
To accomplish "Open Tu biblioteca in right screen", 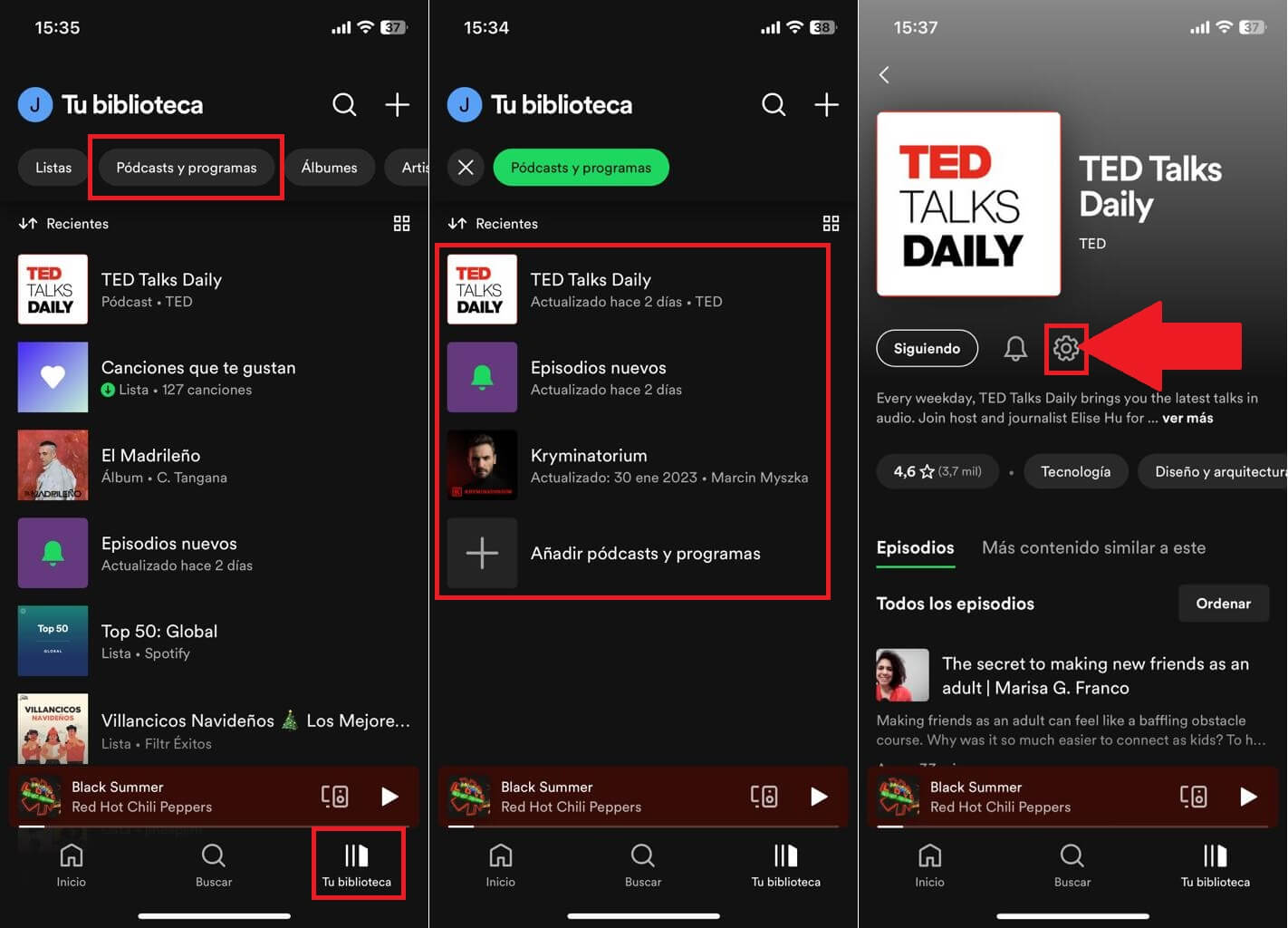I will click(x=1216, y=865).
